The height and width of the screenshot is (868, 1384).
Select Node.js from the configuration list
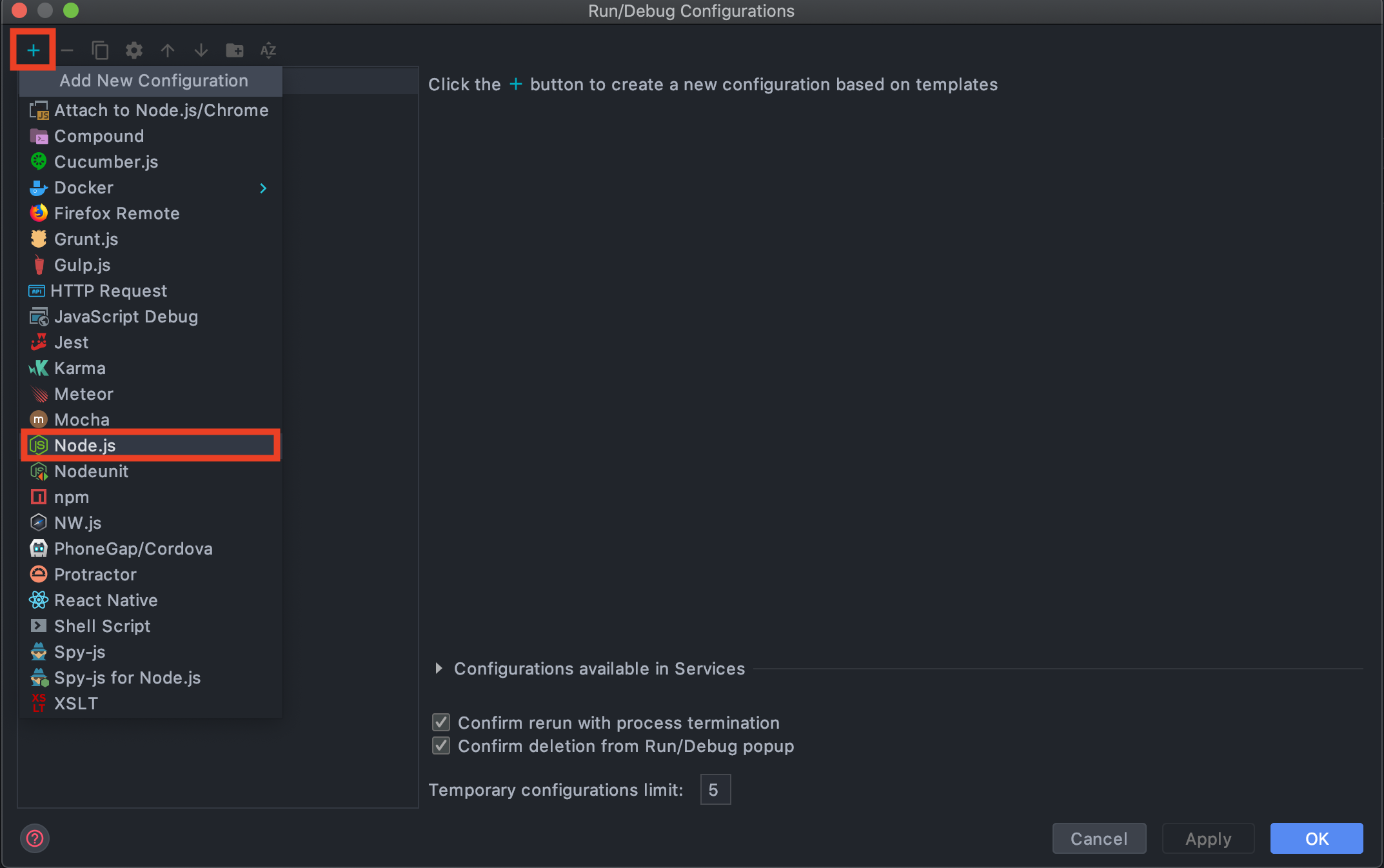[85, 445]
